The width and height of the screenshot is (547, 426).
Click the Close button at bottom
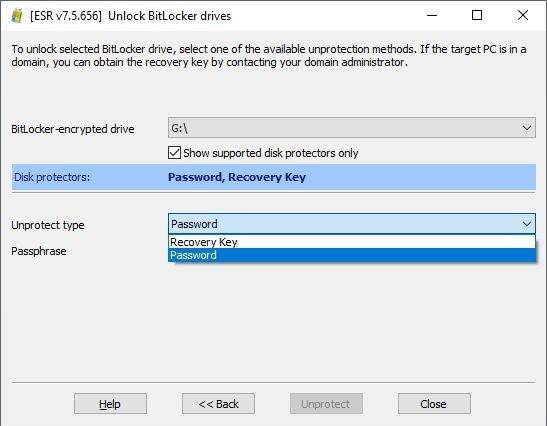434,404
